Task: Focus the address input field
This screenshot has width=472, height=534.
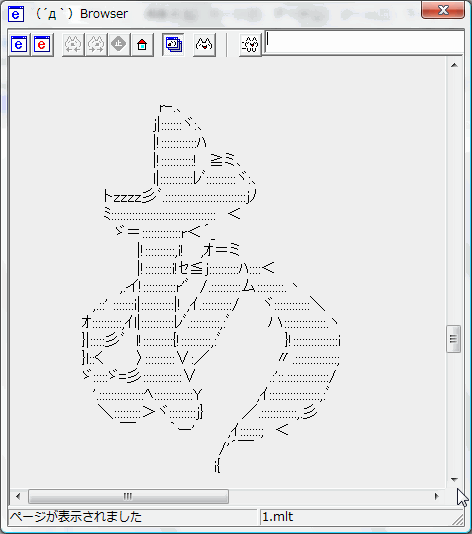Action: pos(364,43)
